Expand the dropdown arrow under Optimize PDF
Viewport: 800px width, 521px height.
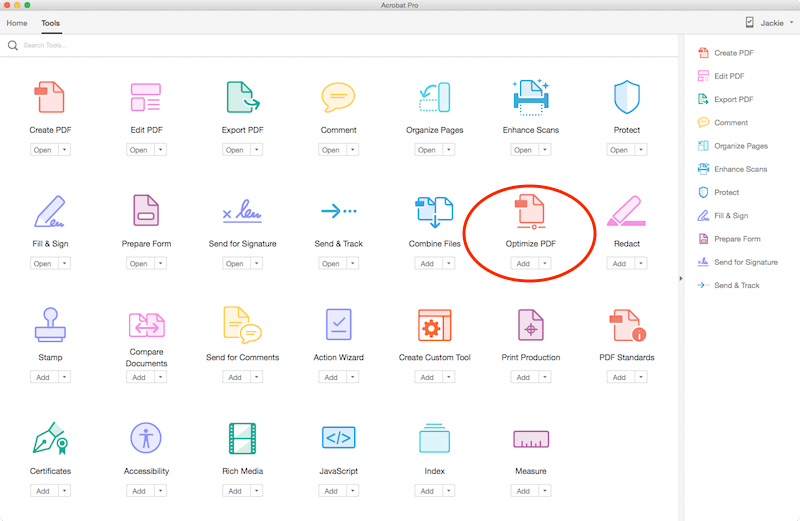point(545,264)
